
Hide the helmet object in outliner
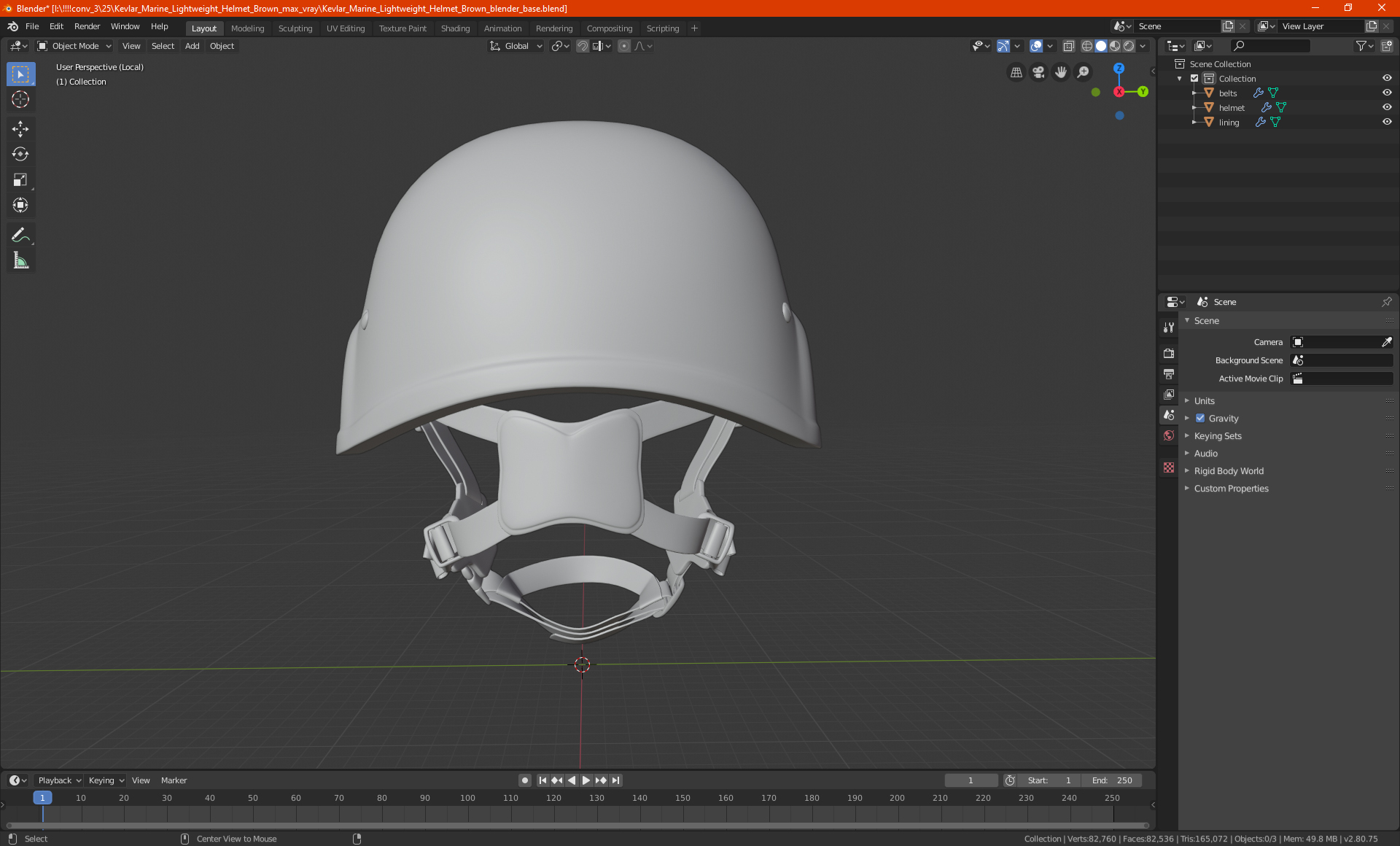click(1387, 107)
